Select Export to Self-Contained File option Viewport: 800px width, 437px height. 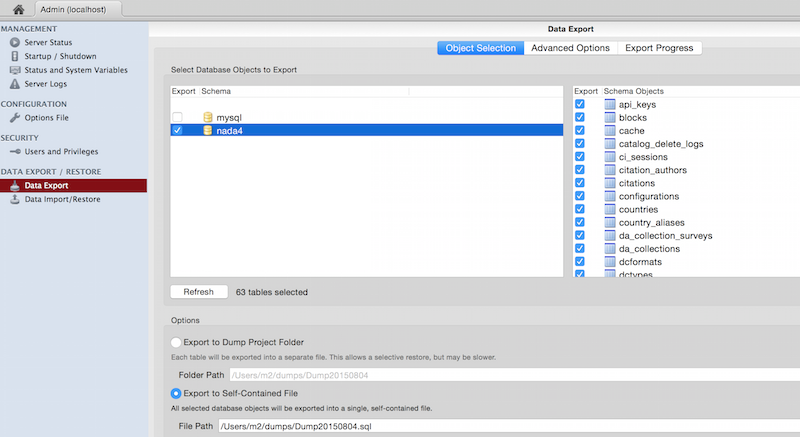176,393
